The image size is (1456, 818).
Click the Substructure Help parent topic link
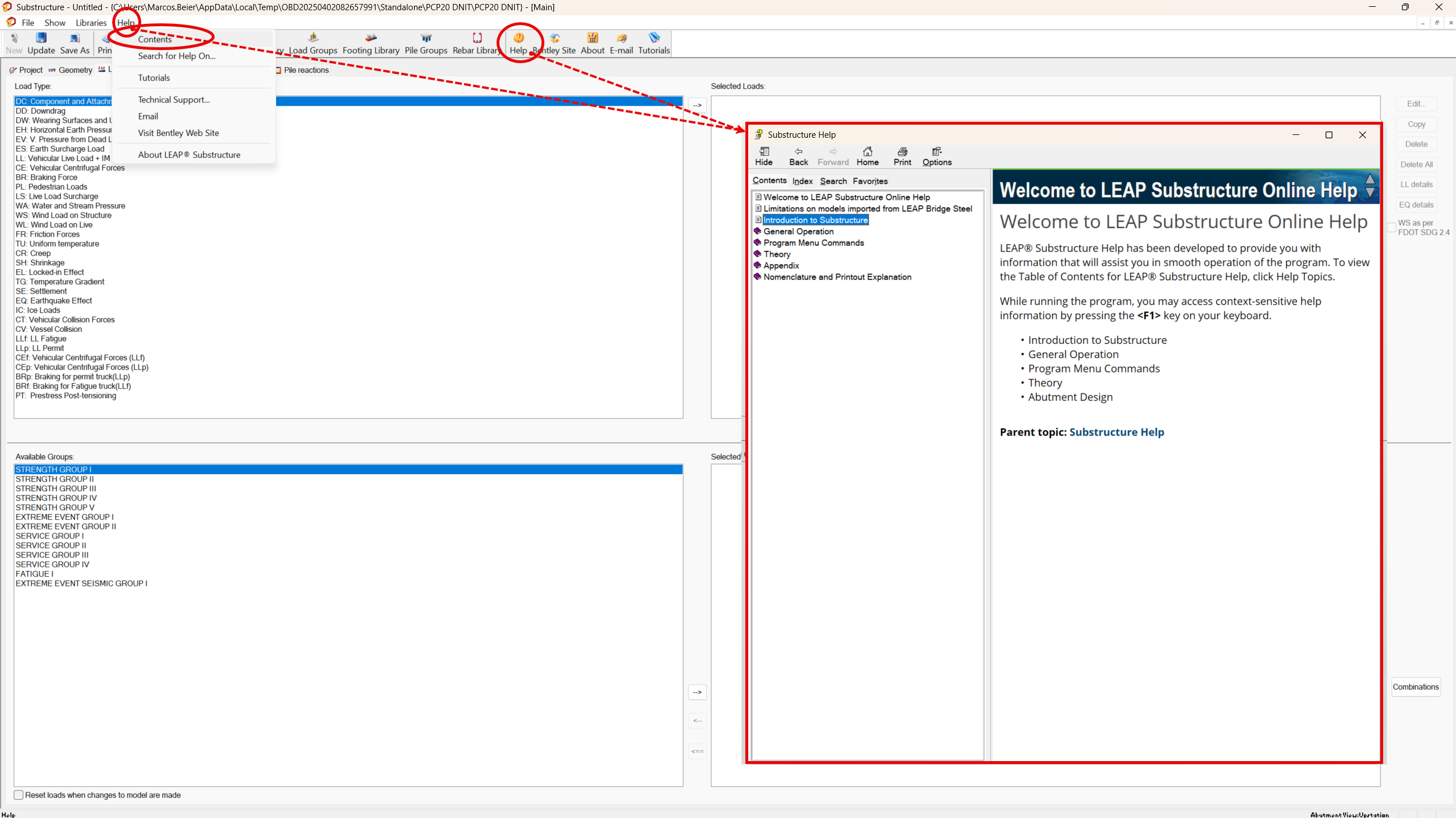1116,432
